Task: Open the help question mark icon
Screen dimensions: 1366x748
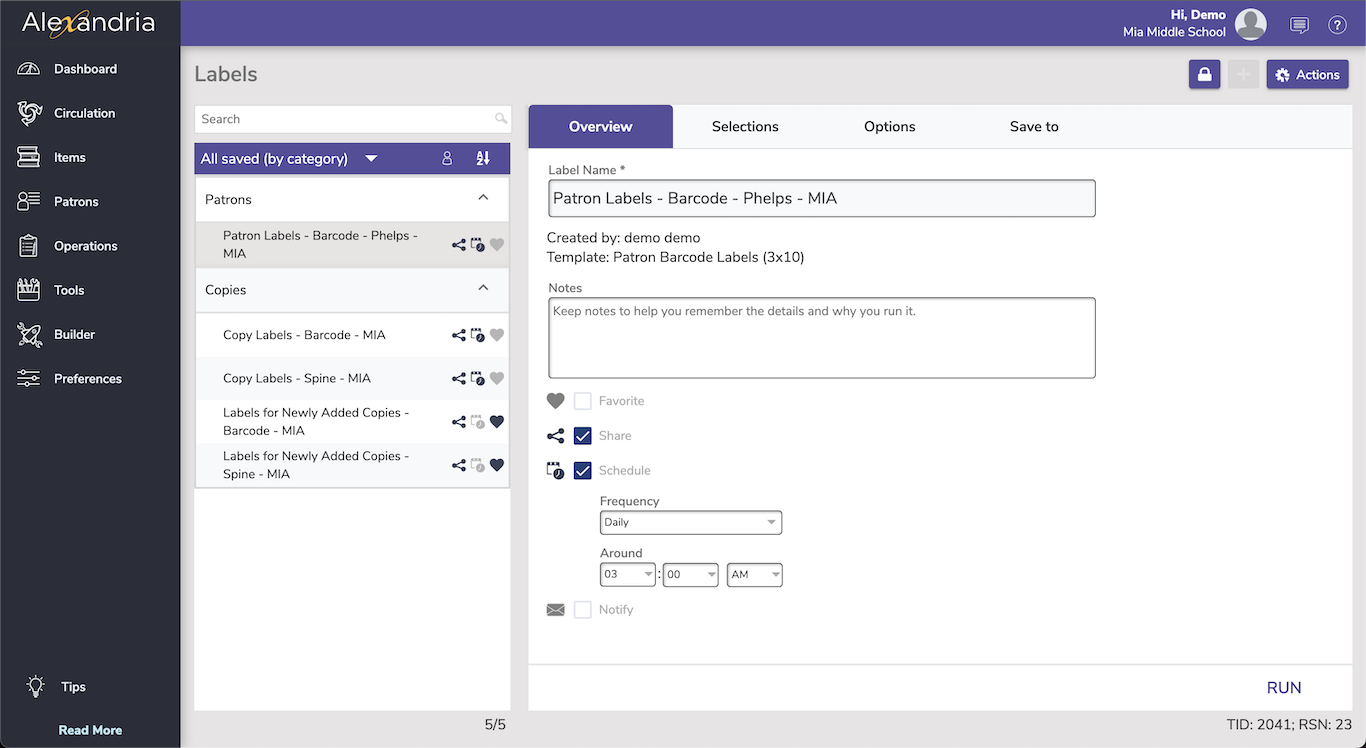Action: coord(1337,25)
